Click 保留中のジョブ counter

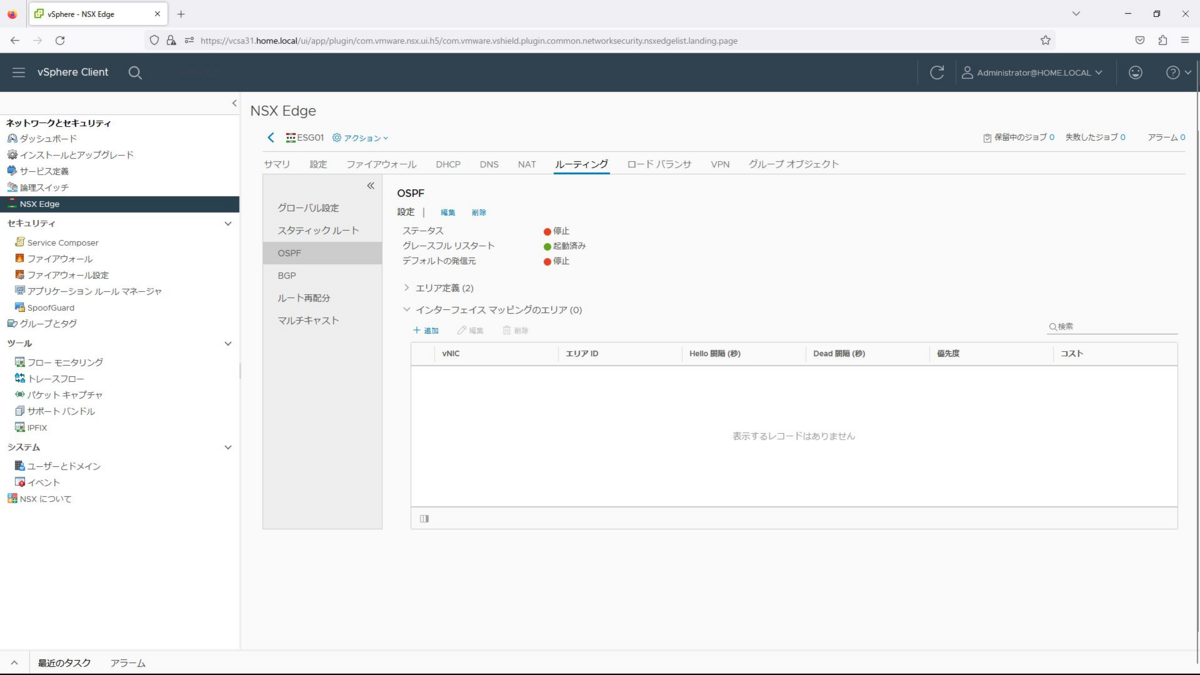1018,138
